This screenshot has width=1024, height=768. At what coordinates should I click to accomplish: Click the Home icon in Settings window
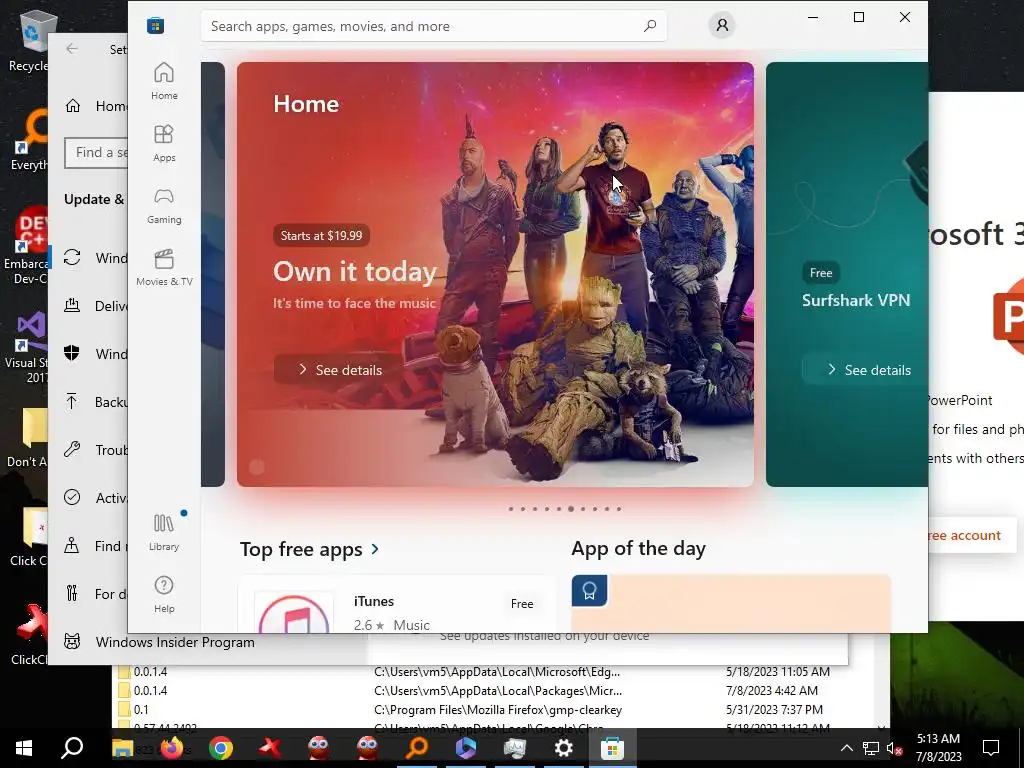[x=72, y=106]
